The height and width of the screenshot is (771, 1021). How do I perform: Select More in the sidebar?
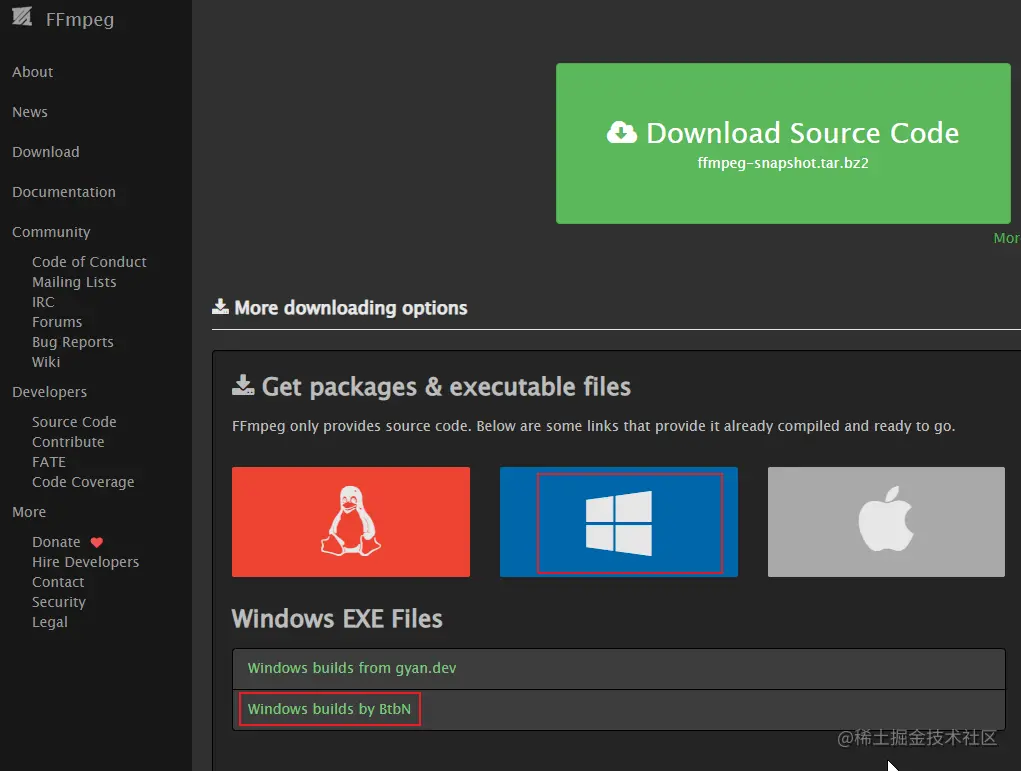point(29,512)
